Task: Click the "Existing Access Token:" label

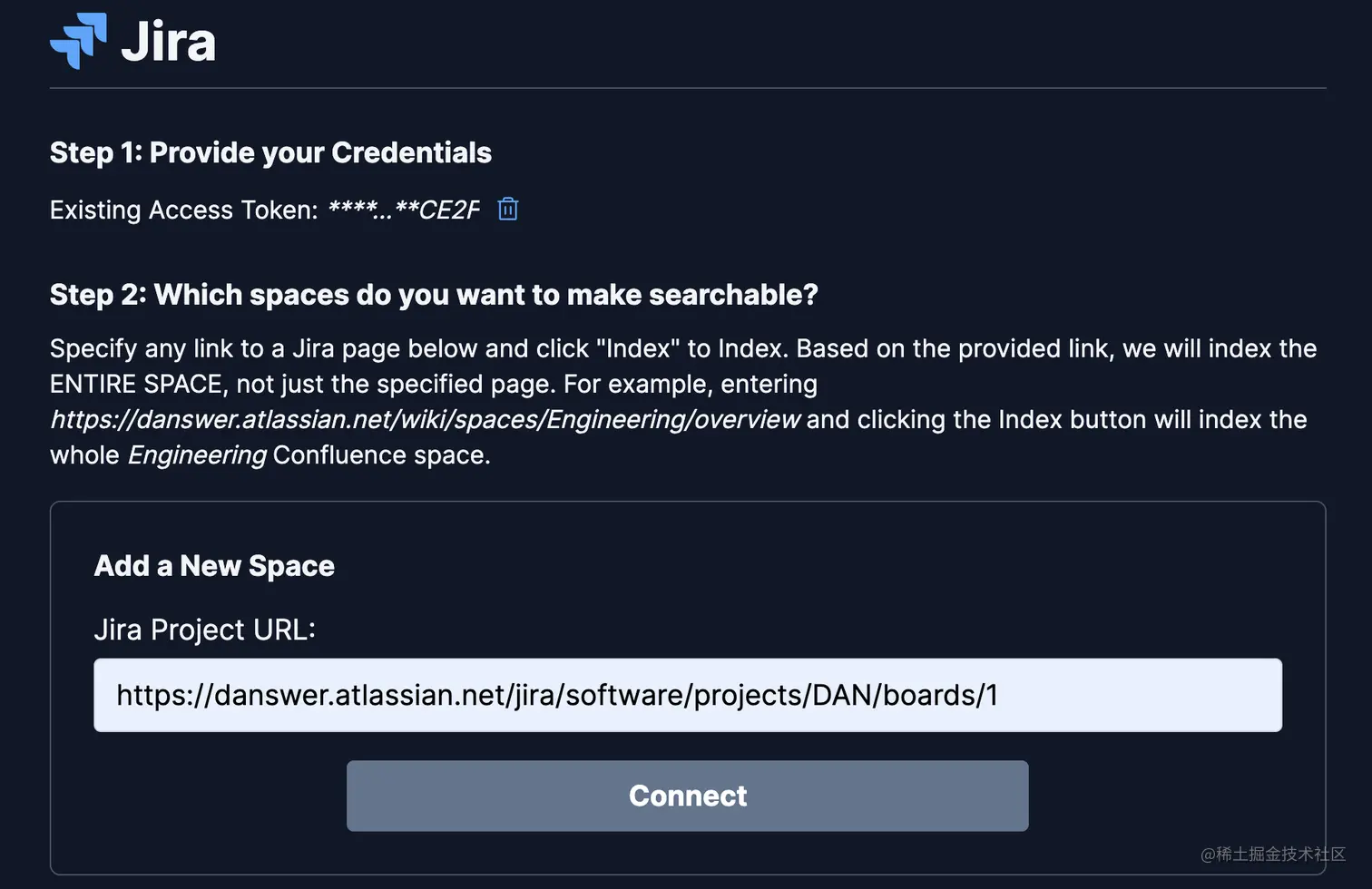Action: (183, 210)
